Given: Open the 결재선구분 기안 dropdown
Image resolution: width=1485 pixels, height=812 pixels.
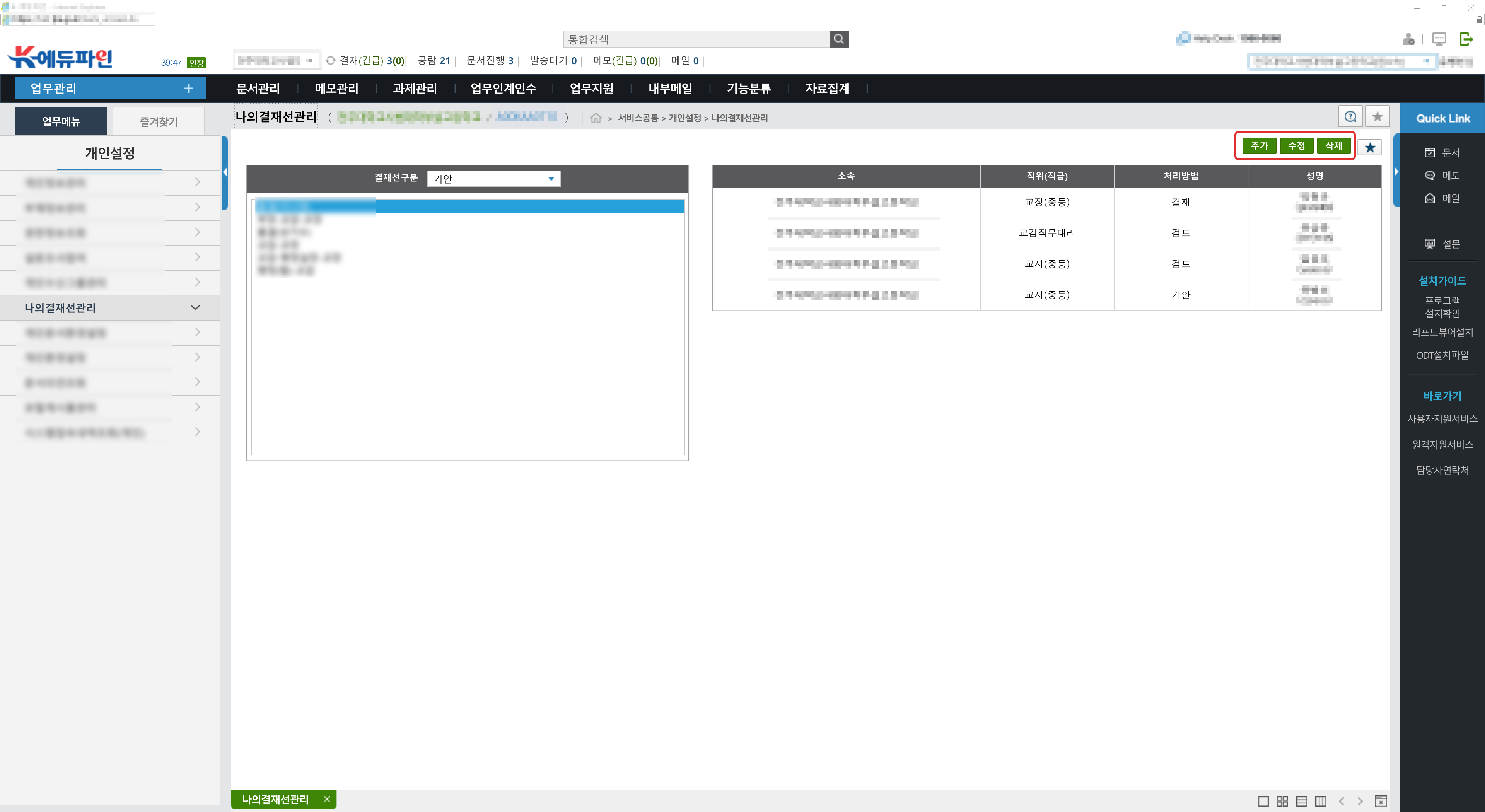Looking at the screenshot, I should coord(494,179).
